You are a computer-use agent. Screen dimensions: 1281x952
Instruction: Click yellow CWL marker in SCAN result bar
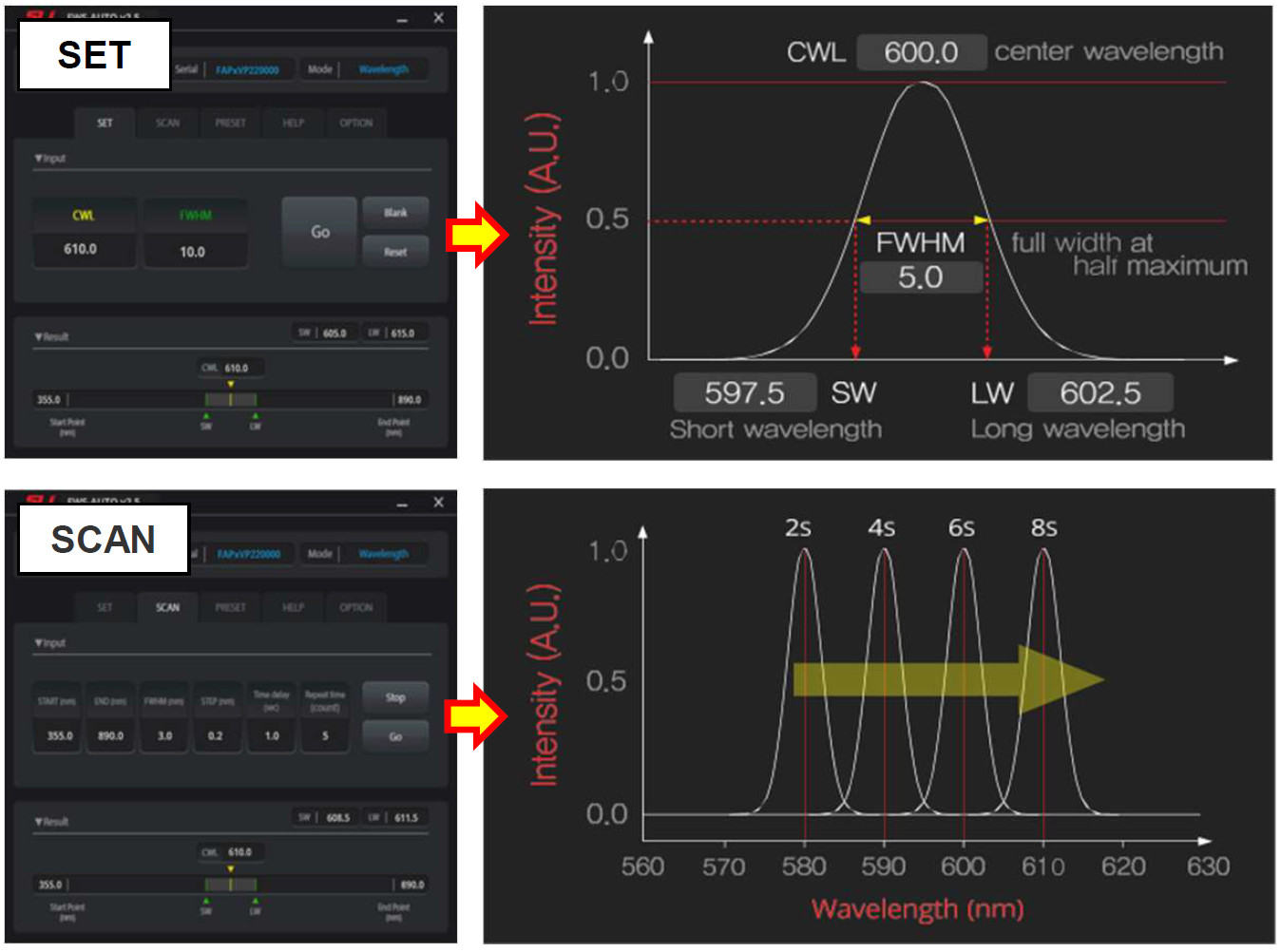(231, 868)
